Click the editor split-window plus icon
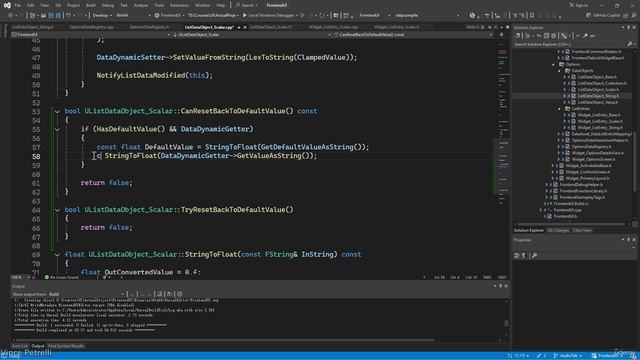 click(x=501, y=35)
